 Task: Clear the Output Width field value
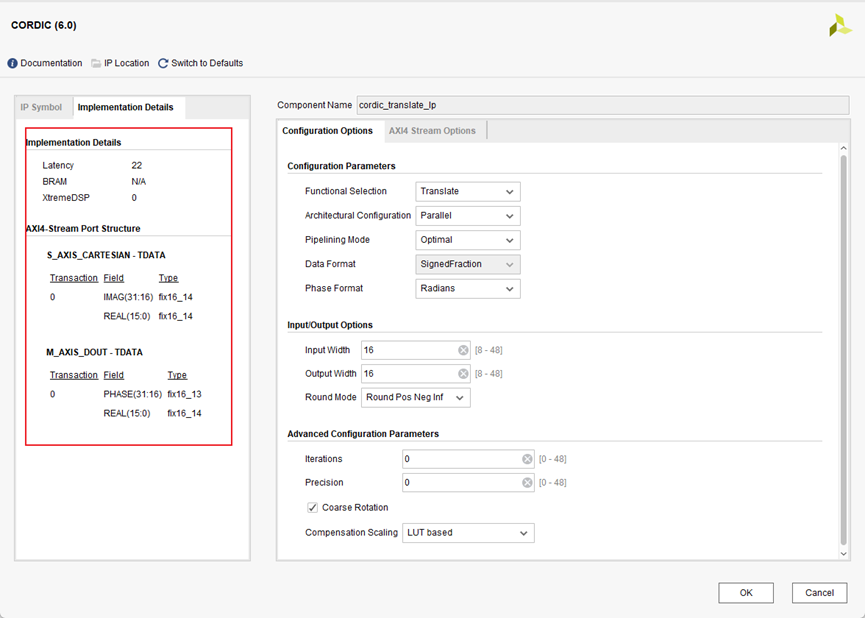pos(463,374)
